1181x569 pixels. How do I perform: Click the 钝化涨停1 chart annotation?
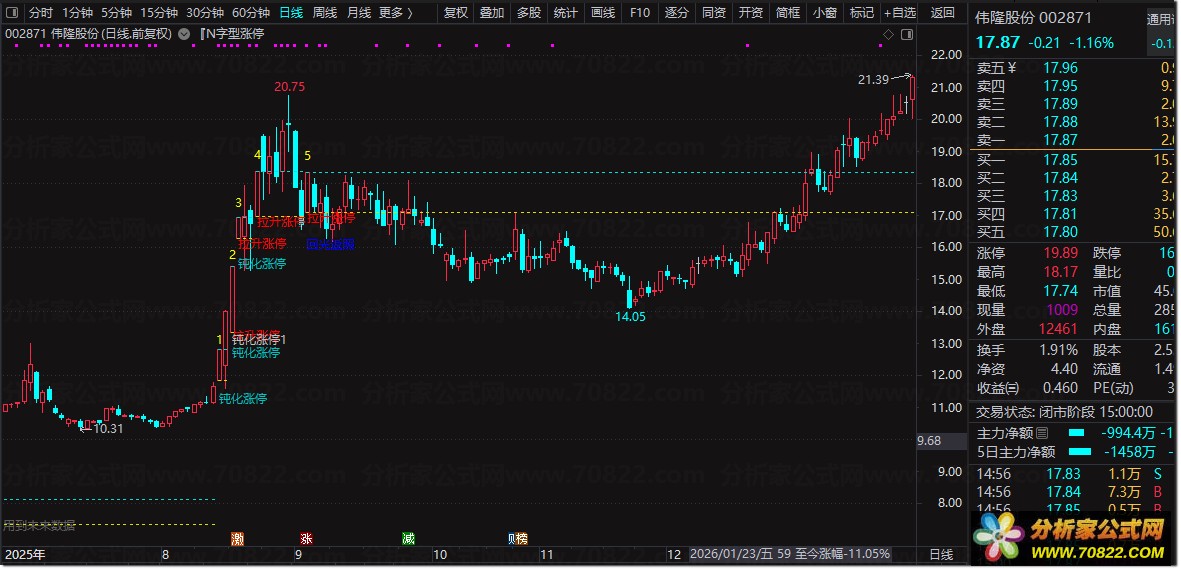coord(258,340)
